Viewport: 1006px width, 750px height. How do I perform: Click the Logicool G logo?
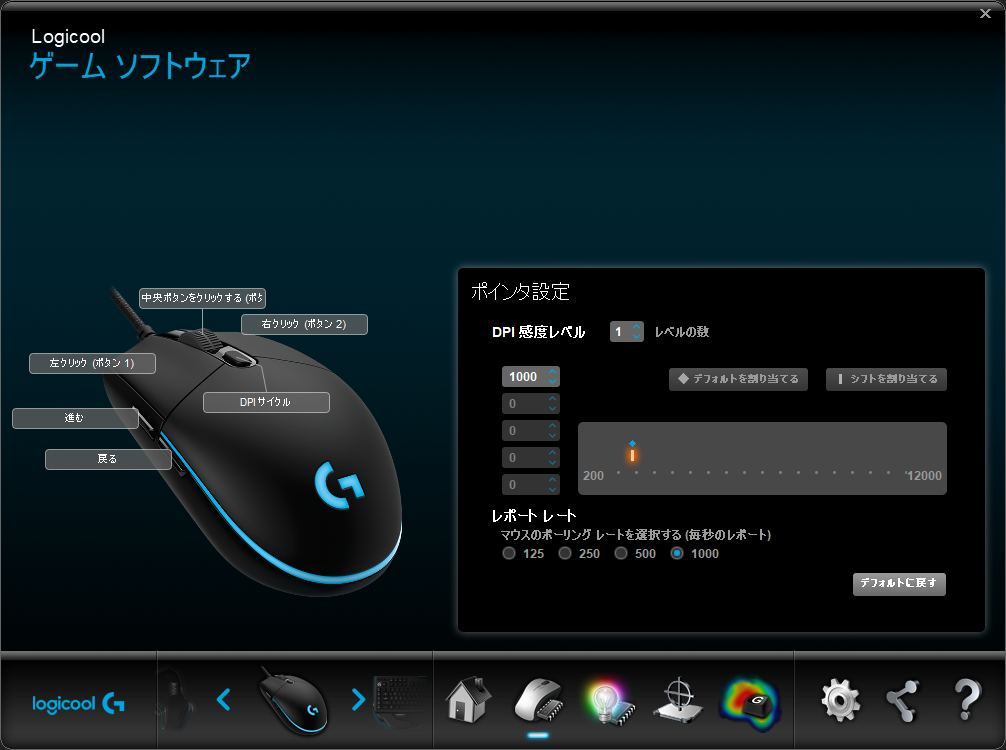pos(78,703)
